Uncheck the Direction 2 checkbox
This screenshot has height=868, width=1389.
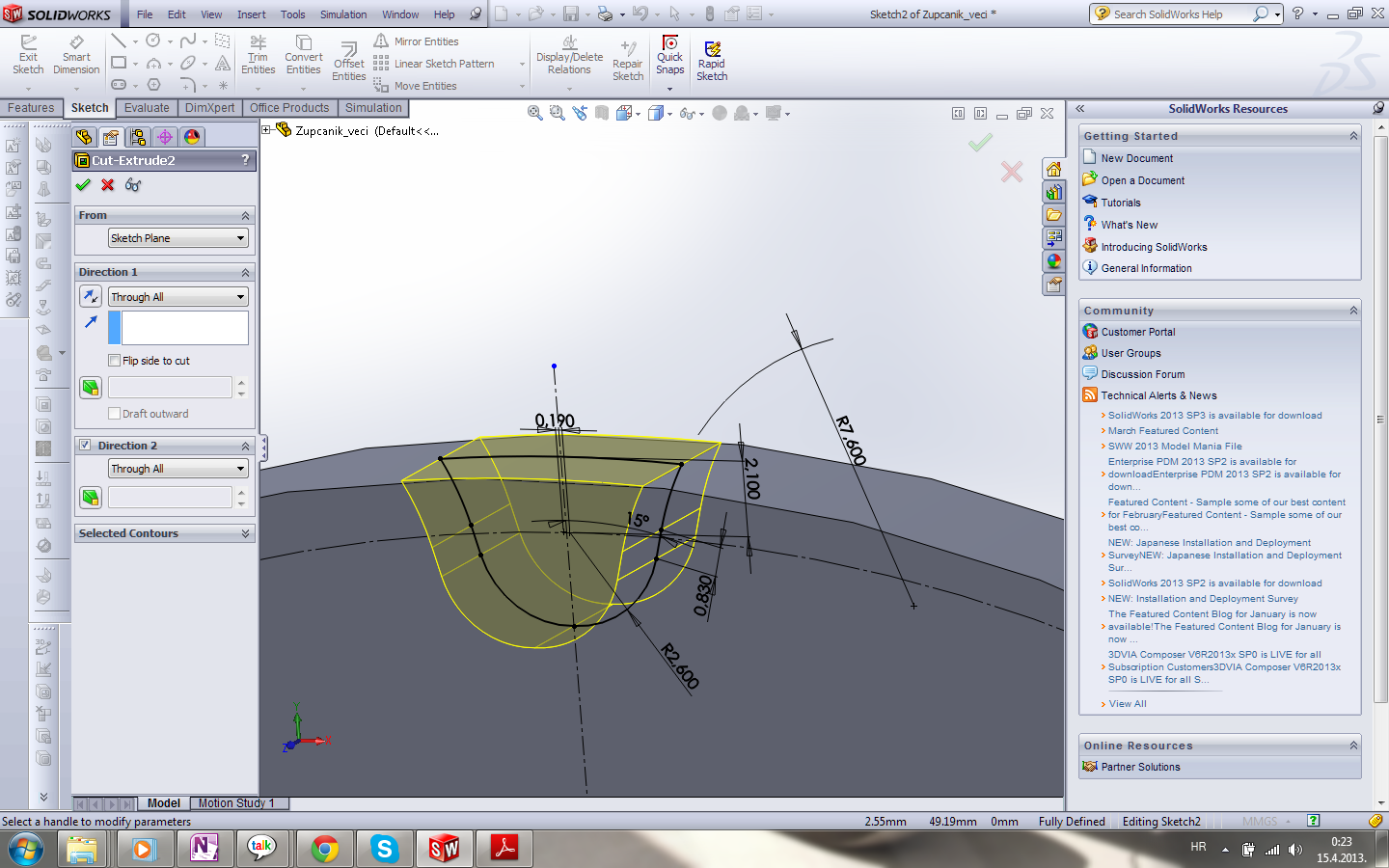pos(86,446)
